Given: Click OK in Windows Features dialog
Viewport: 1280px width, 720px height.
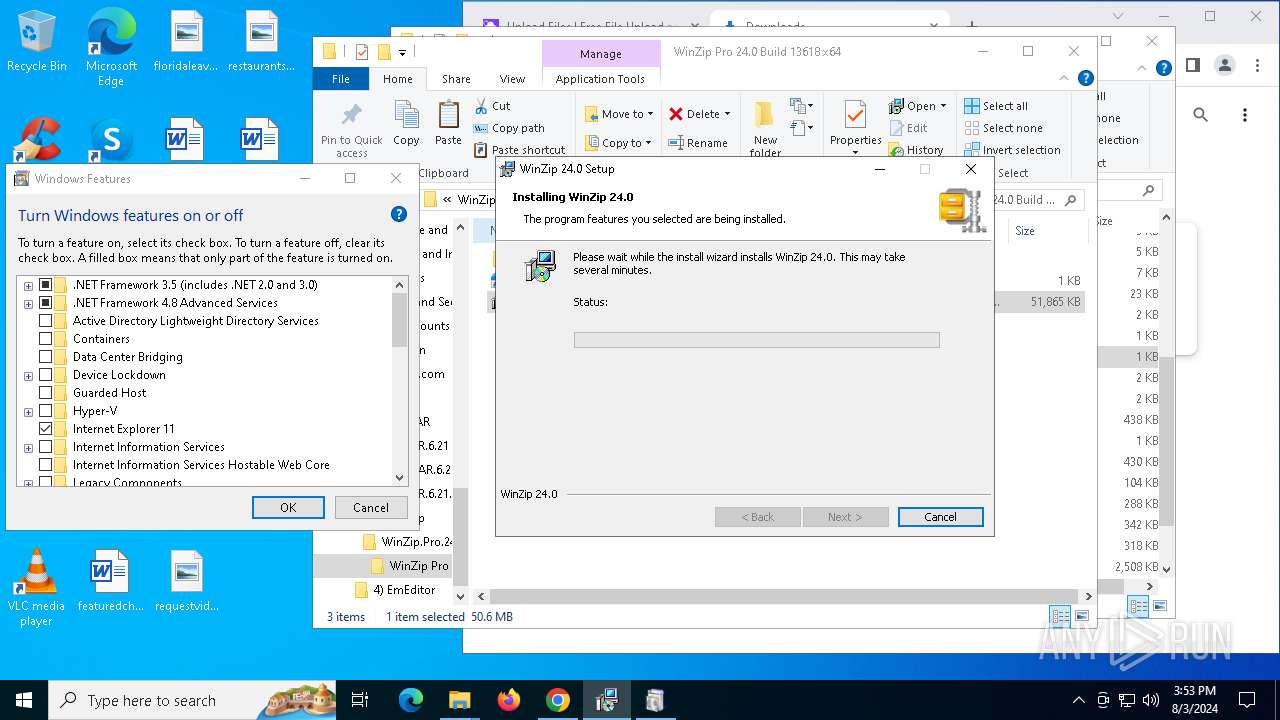Looking at the screenshot, I should (288, 507).
